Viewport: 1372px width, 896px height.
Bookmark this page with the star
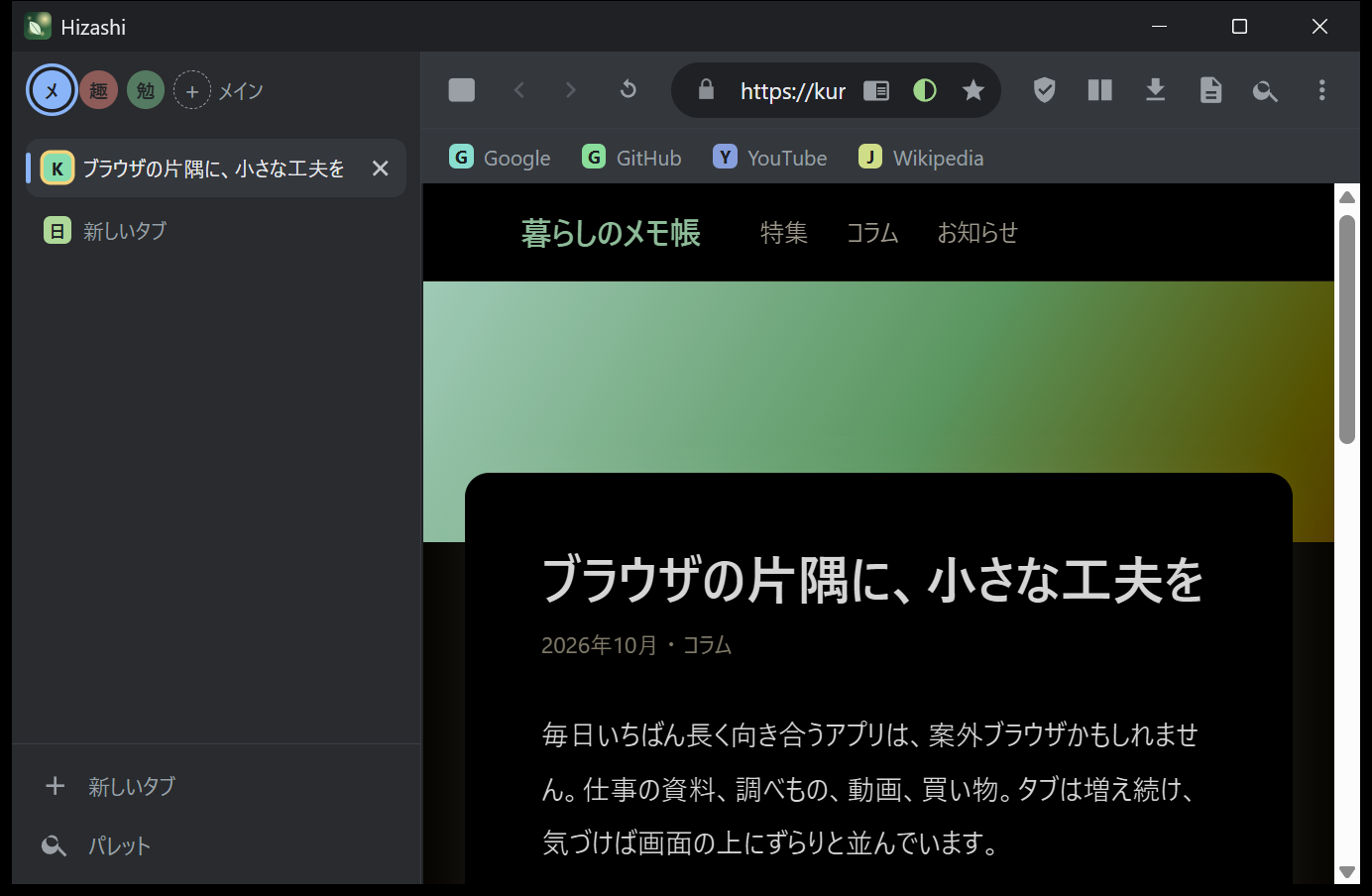tap(973, 91)
